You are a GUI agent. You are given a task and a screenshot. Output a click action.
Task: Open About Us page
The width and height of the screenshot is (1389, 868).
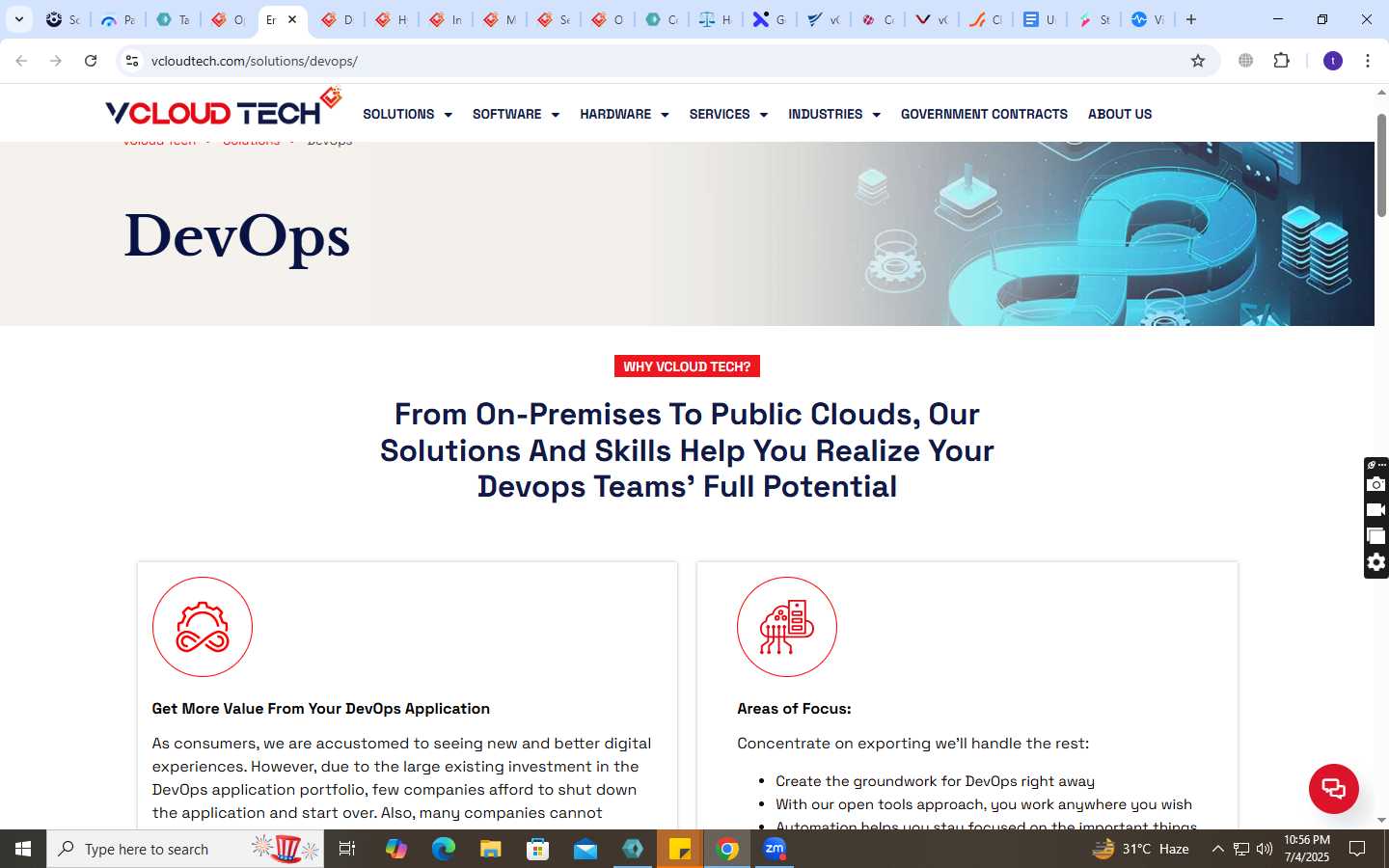click(x=1120, y=114)
